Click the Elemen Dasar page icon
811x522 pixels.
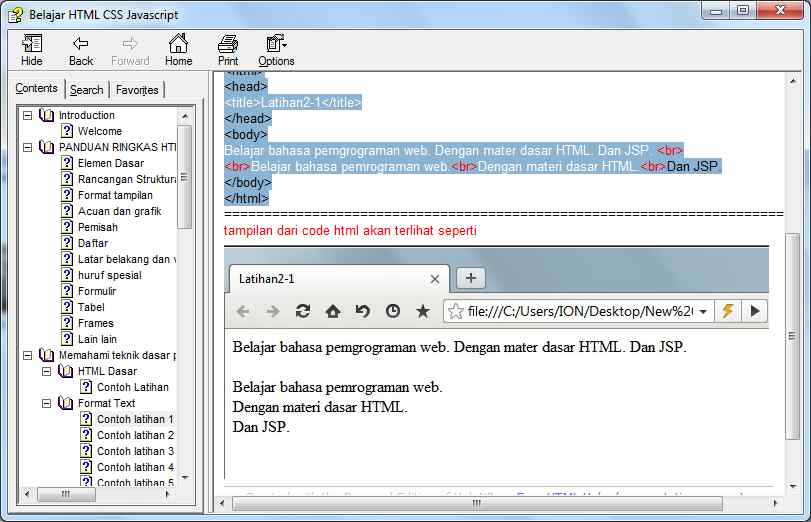click(x=67, y=163)
